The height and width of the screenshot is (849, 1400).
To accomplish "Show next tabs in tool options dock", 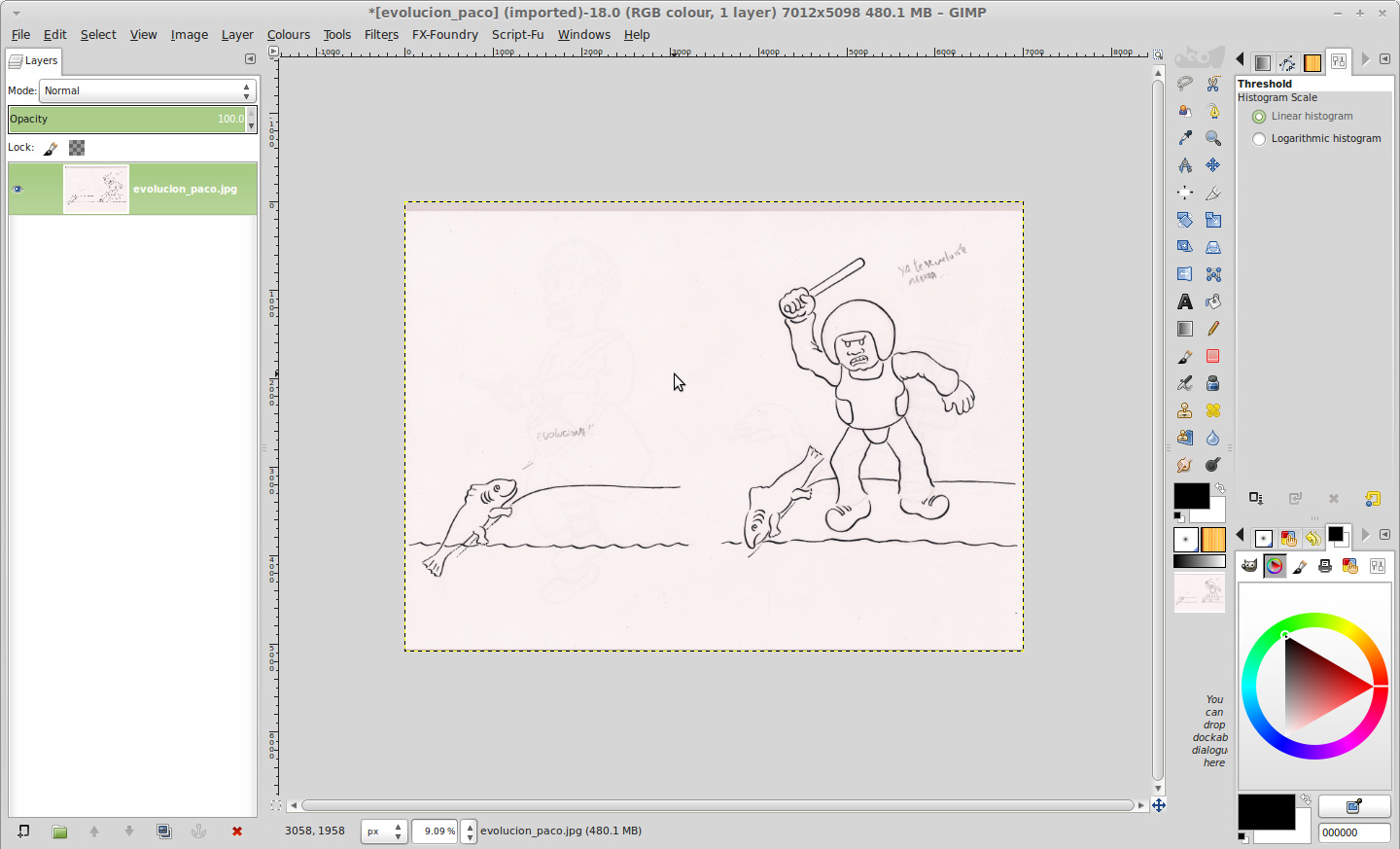I will pyautogui.click(x=1366, y=59).
